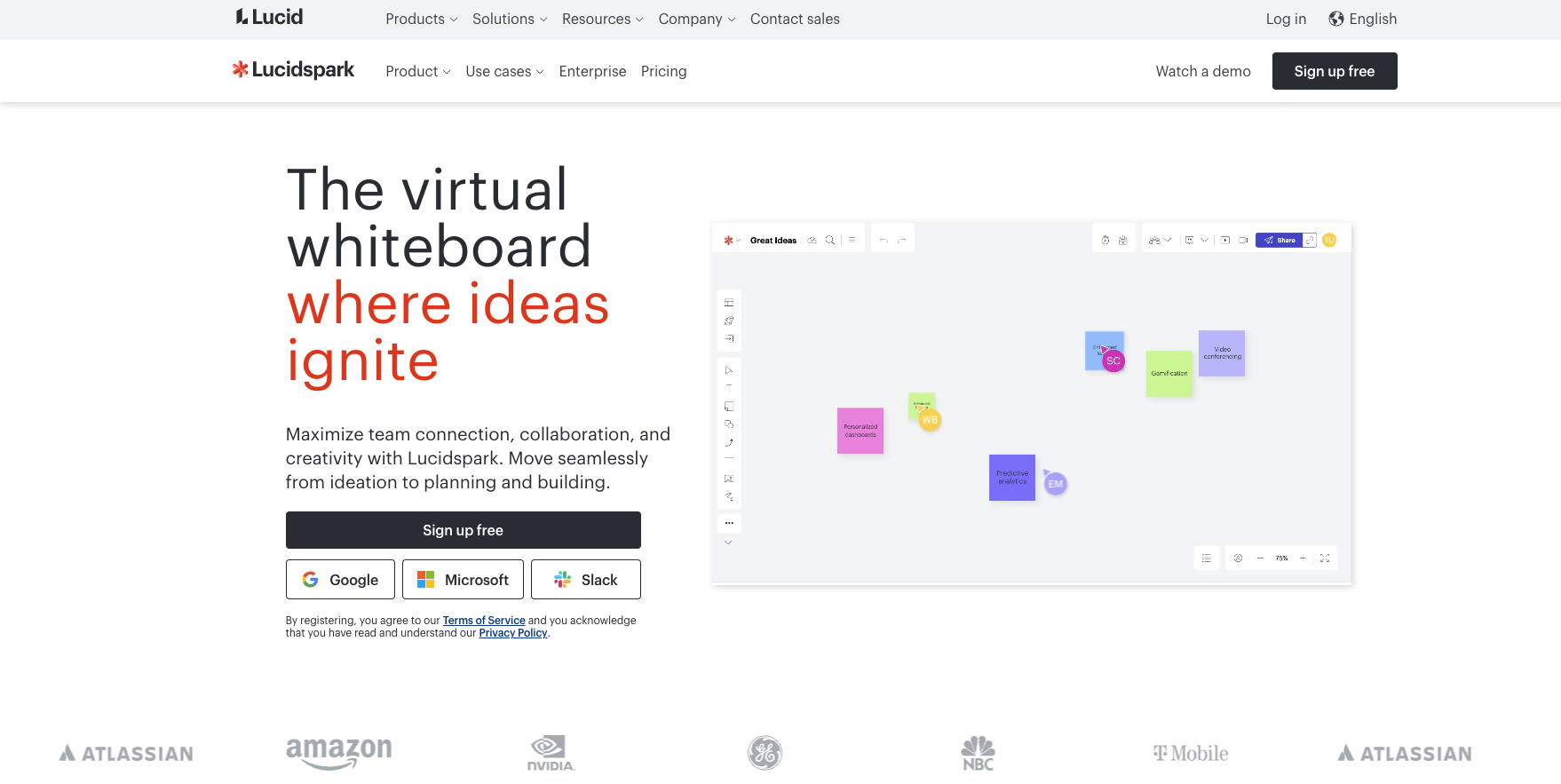This screenshot has height=784, width=1561.
Task: Click the search magnifier in the whiteboard toolbar
Action: (x=830, y=240)
